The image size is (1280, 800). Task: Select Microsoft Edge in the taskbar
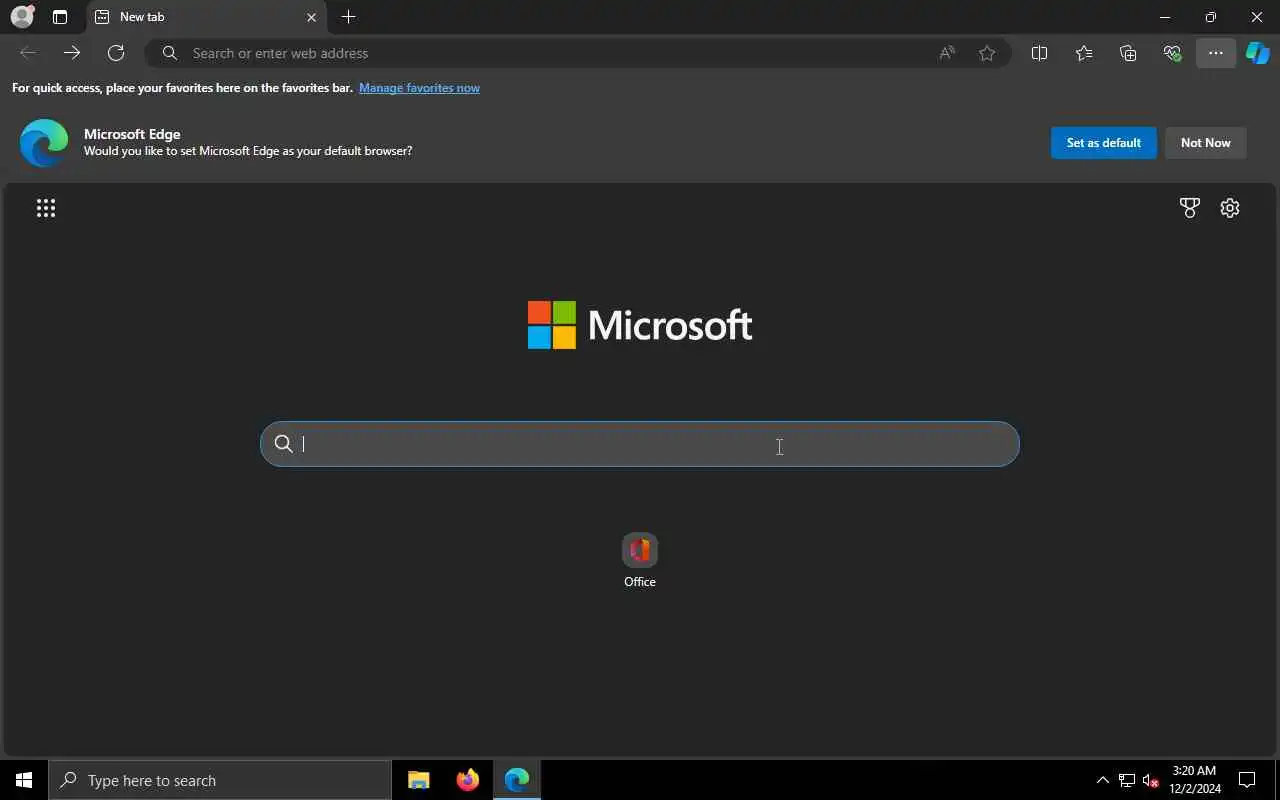point(517,780)
